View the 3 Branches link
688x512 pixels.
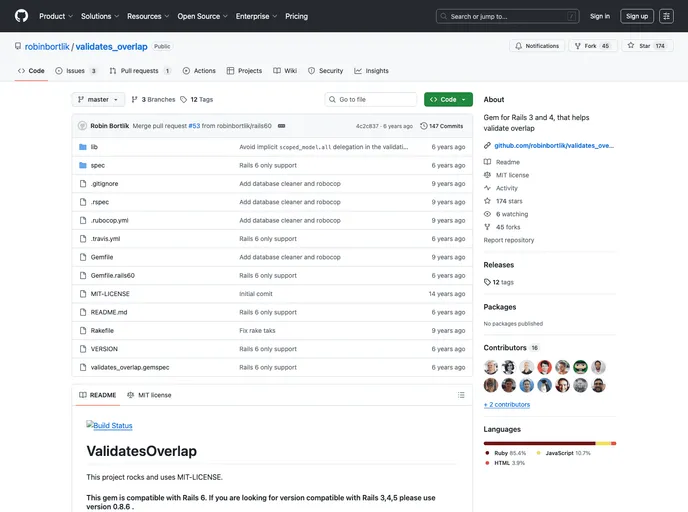click(x=153, y=100)
